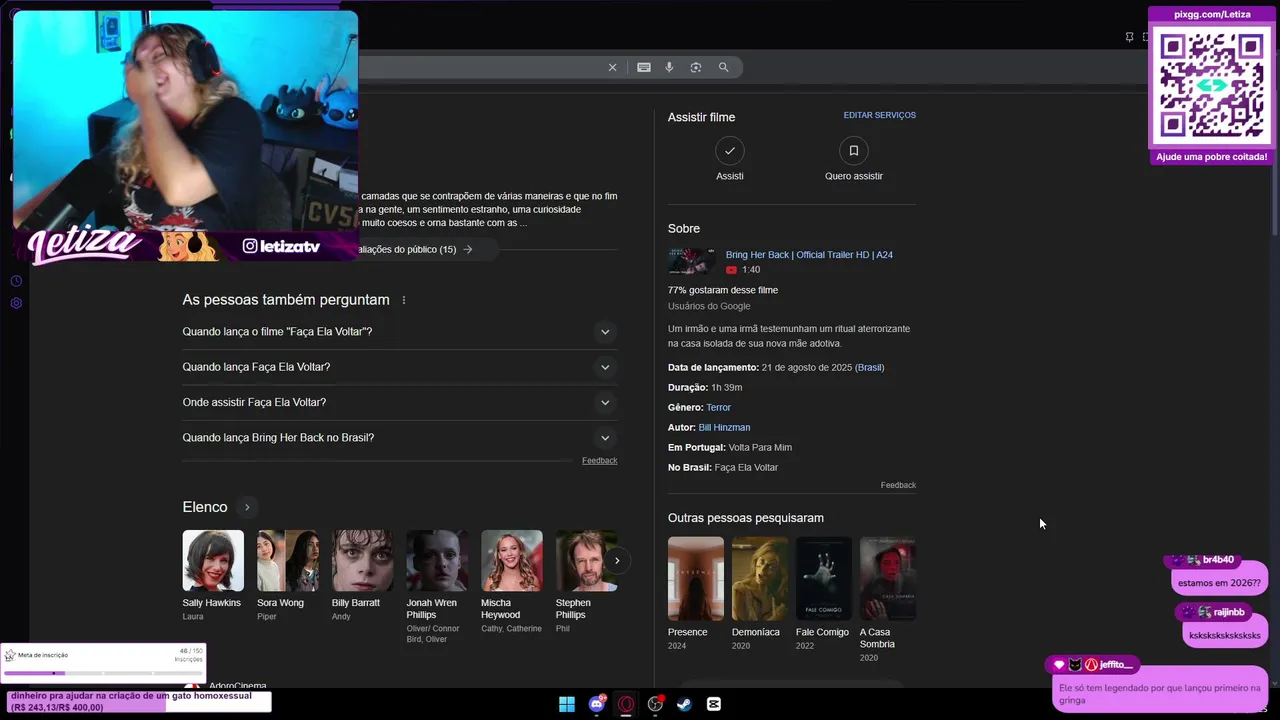Open Demoníaca 2020 movie poster
The height and width of the screenshot is (720, 1280).
(x=760, y=578)
